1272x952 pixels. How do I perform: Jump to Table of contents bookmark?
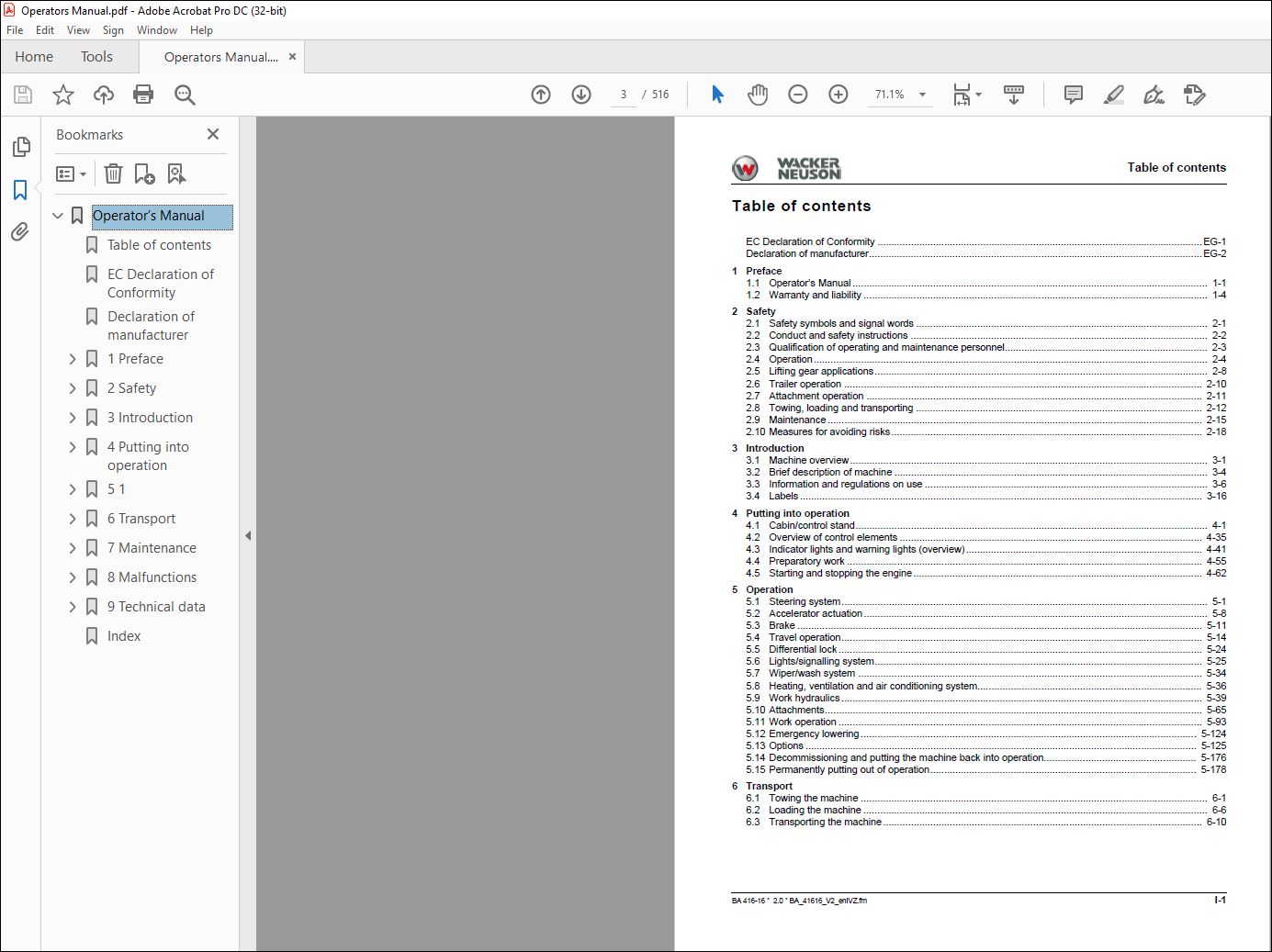159,245
